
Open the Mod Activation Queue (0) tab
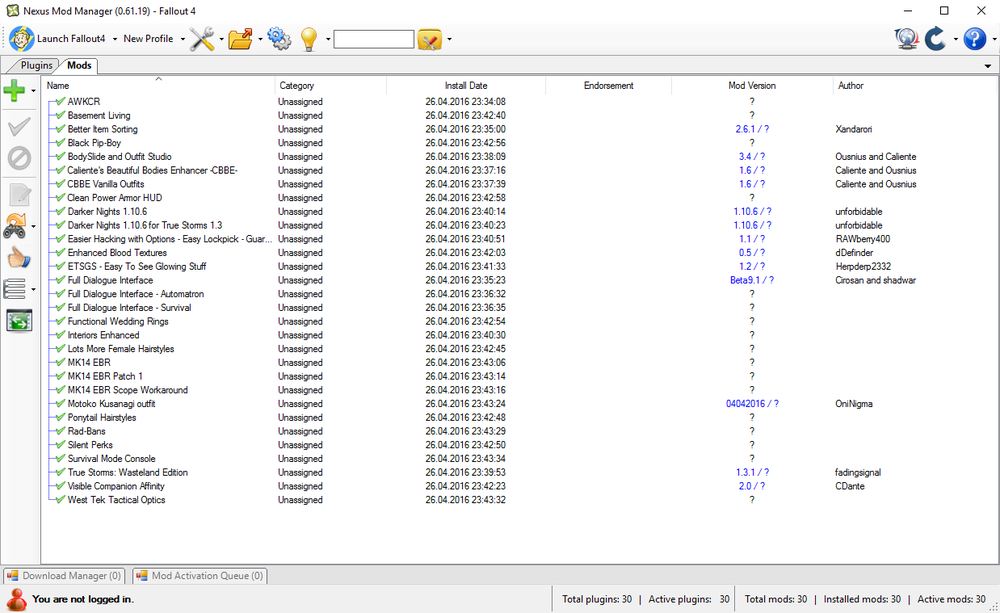click(x=200, y=576)
